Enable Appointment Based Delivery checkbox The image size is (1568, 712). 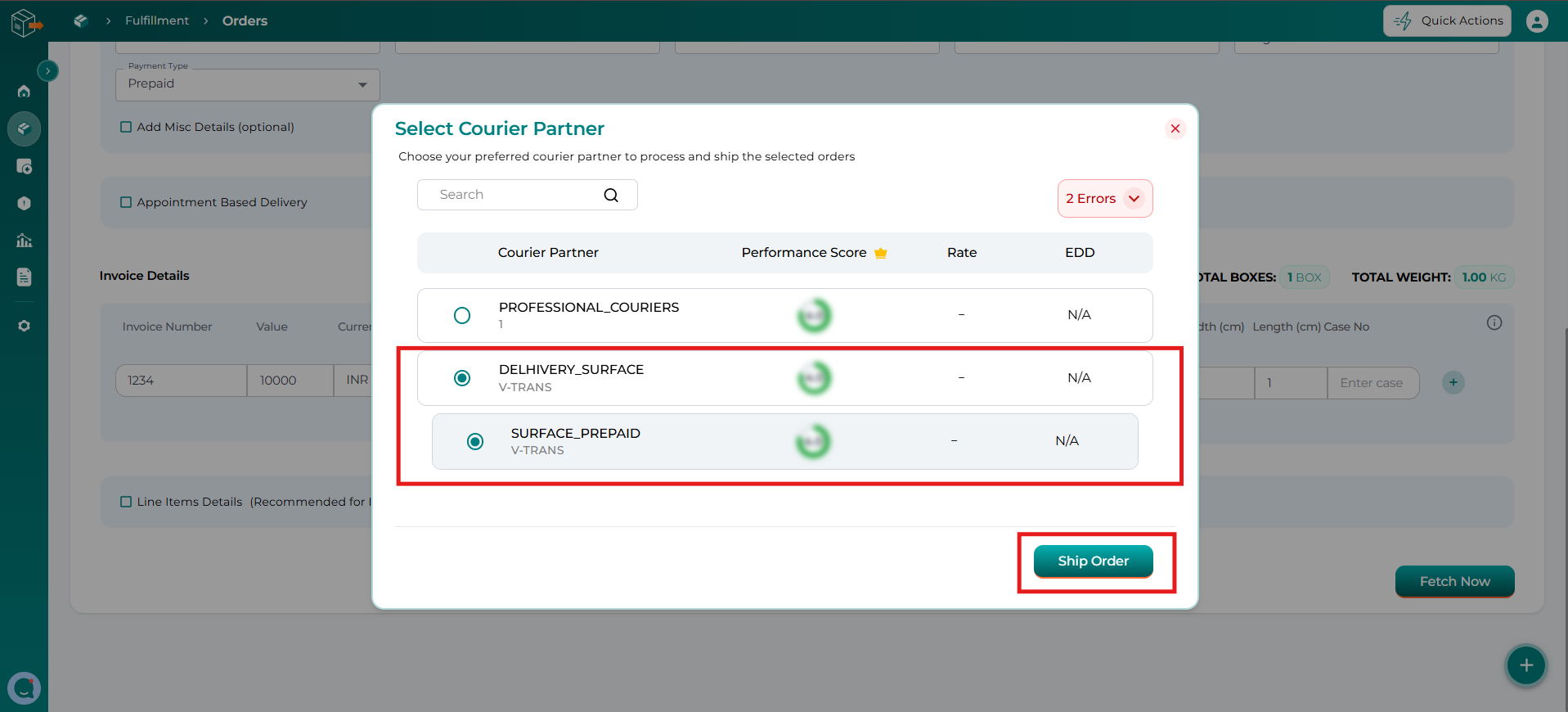[126, 202]
